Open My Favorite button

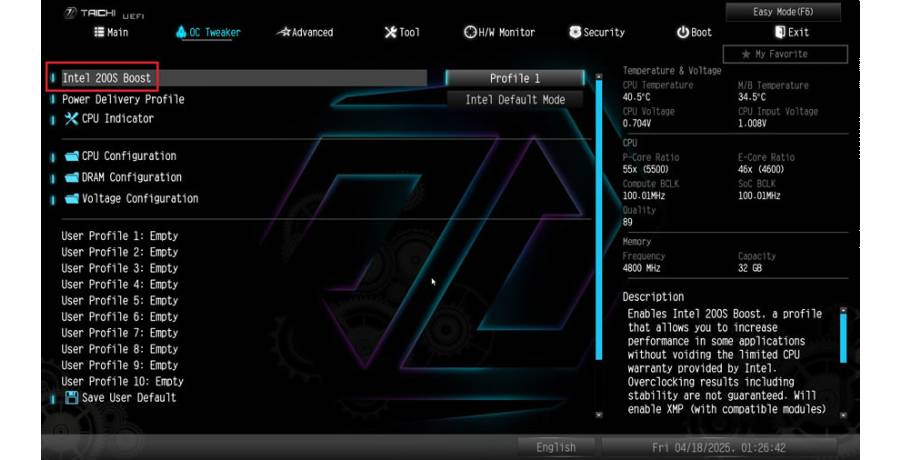coord(785,54)
